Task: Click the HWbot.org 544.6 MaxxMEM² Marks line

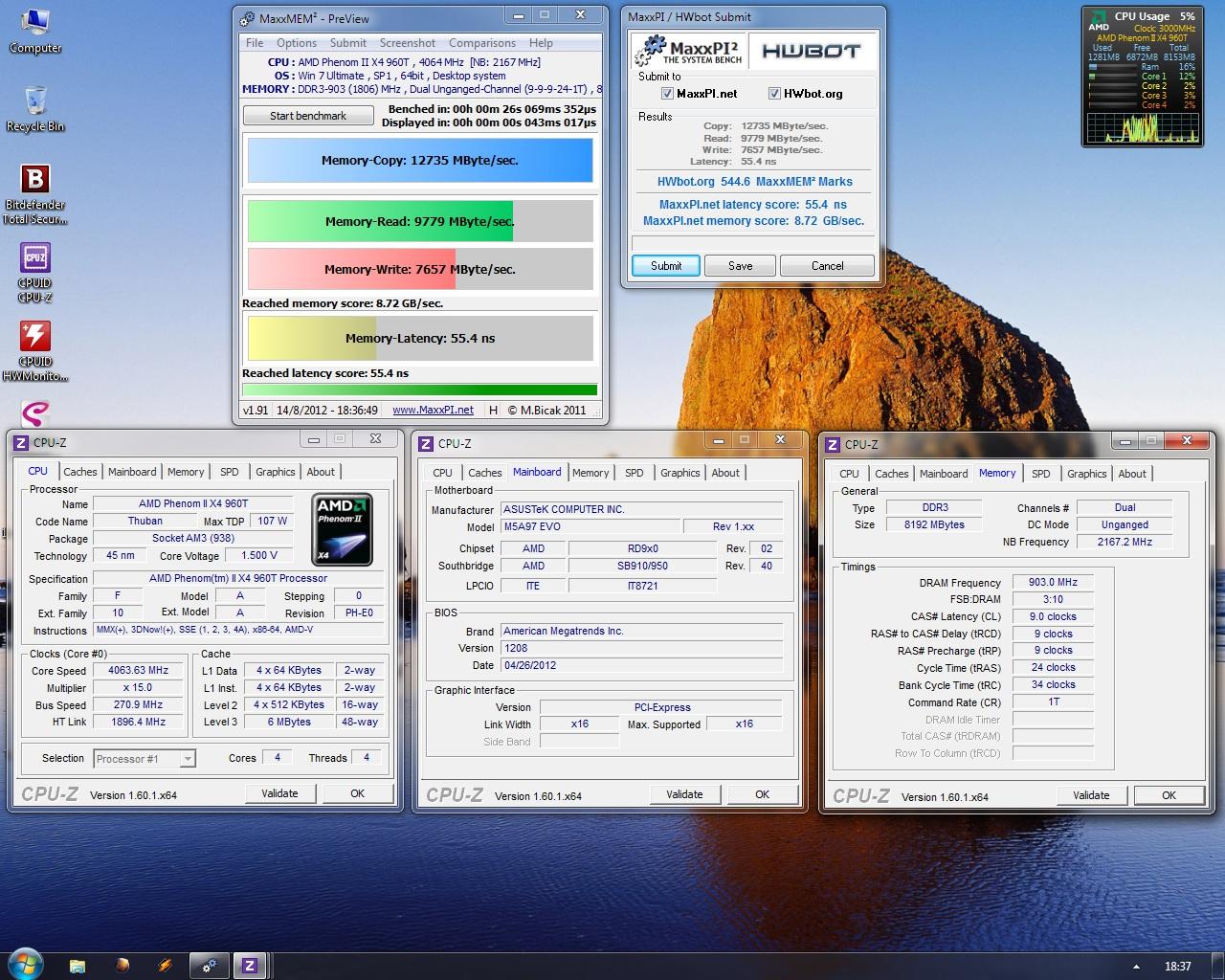Action: tap(754, 182)
